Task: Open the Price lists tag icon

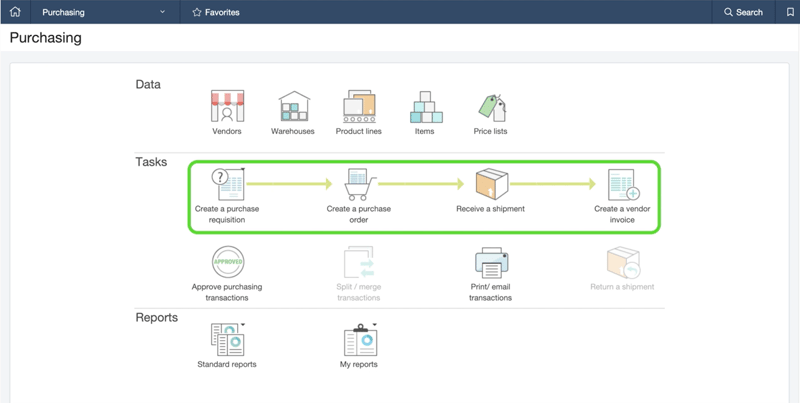Action: click(x=492, y=108)
